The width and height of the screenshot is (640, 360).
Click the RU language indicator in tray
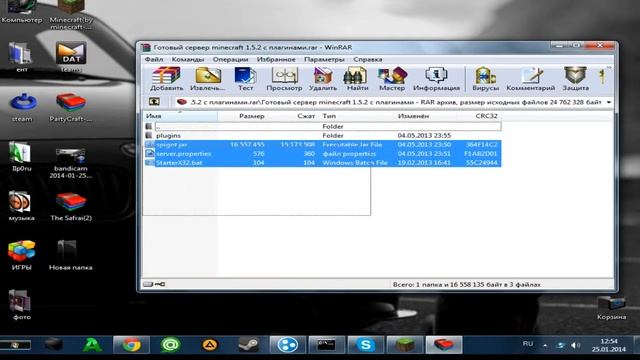pyautogui.click(x=528, y=344)
